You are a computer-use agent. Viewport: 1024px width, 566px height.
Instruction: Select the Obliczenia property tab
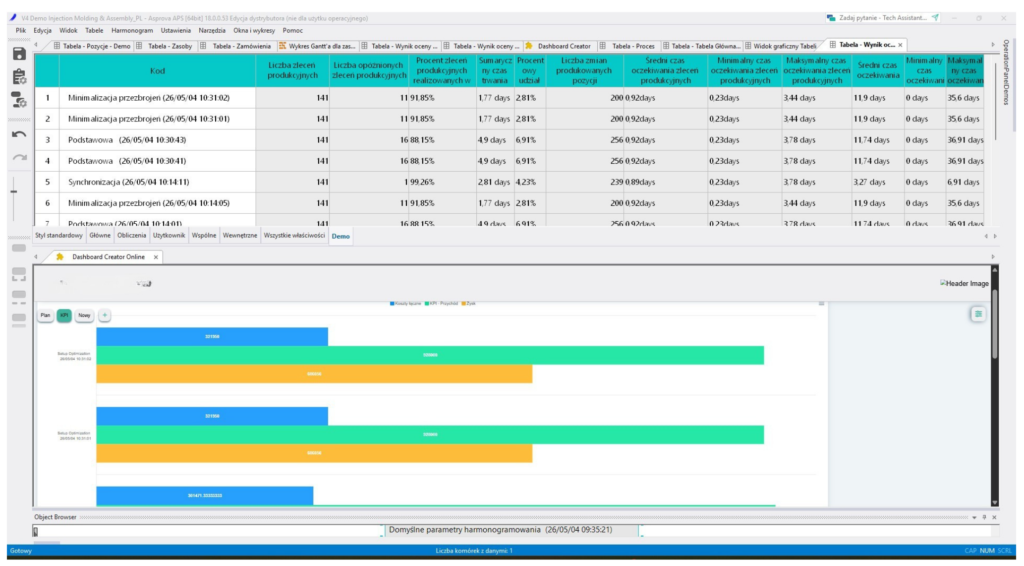[x=131, y=236]
